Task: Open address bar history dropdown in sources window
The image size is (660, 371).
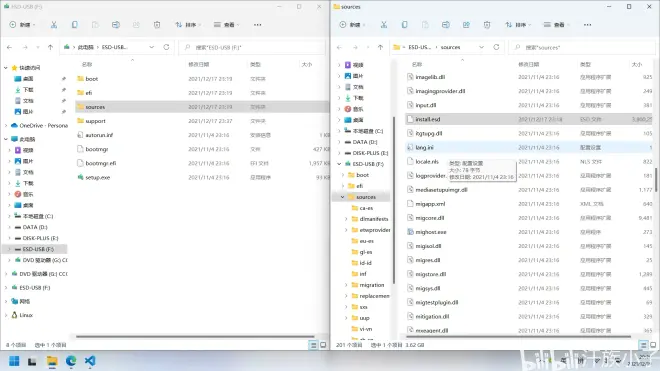Action: (481, 47)
